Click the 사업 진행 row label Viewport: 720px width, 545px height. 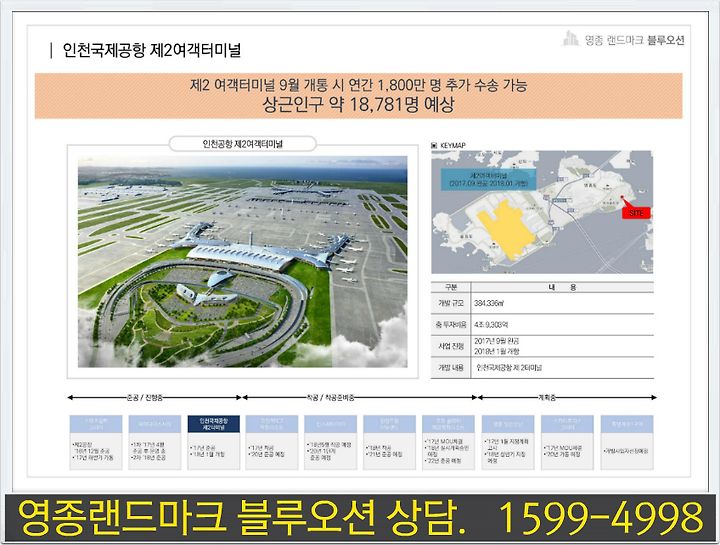451,346
